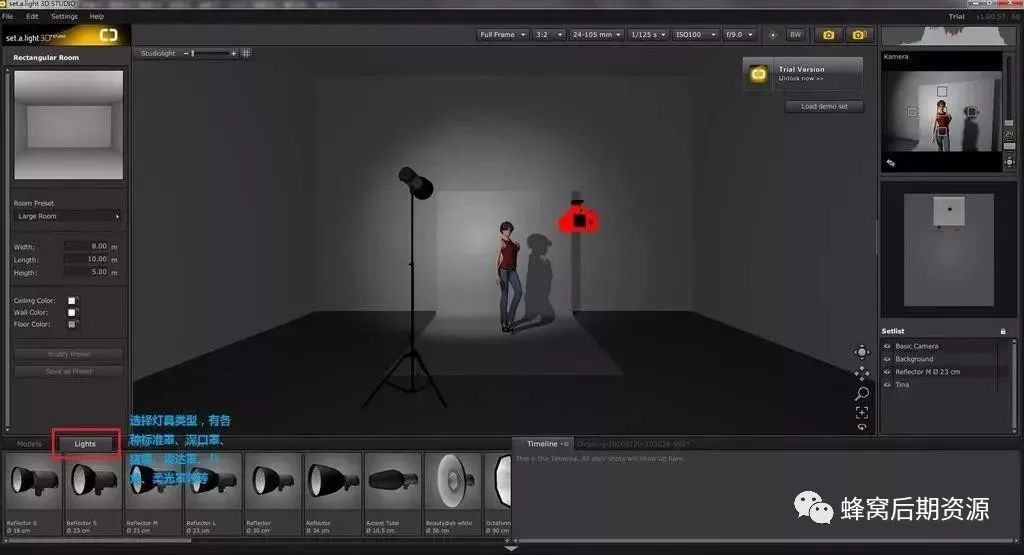Screen dimensions: 1024x555
Task: Click the pan view four-arrow icon
Action: (862, 373)
